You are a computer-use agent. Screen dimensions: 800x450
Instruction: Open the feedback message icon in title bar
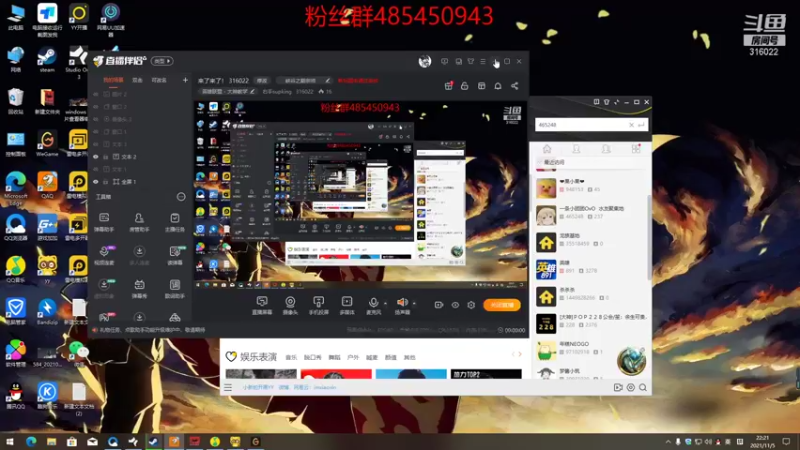[444, 61]
